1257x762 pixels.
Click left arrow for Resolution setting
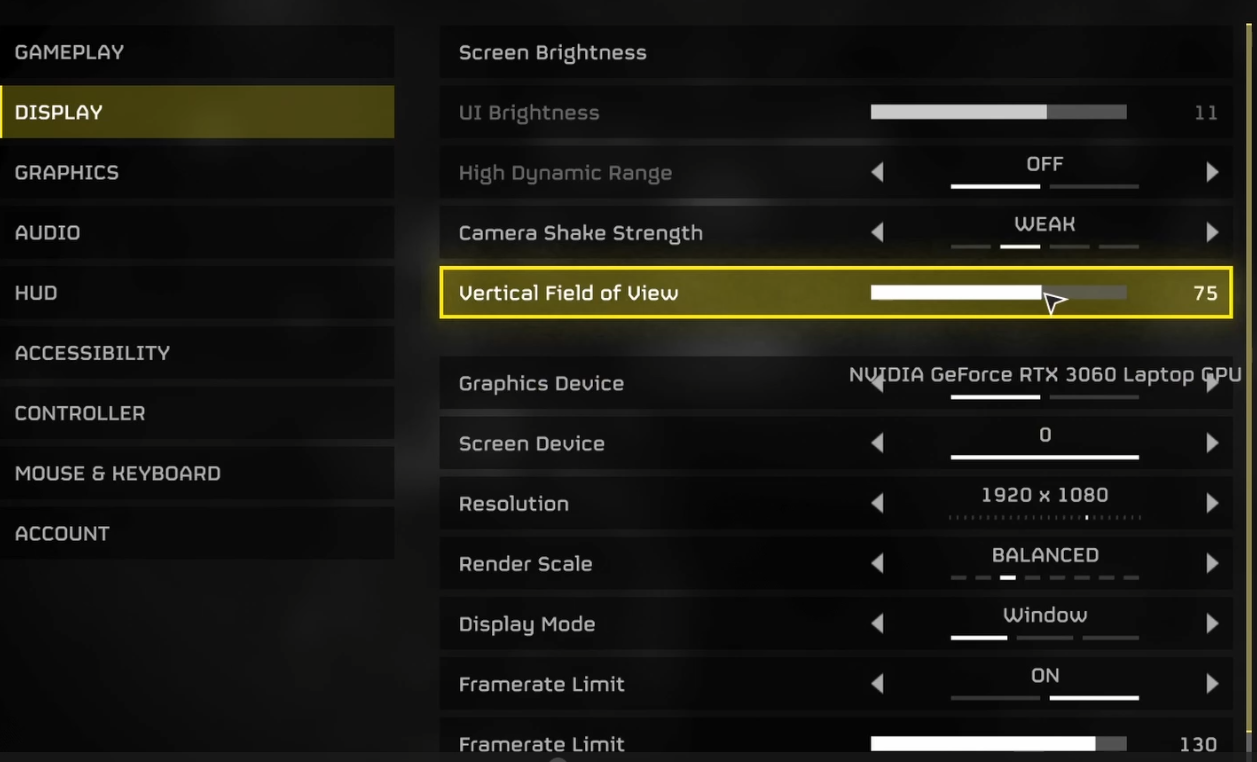coord(877,504)
